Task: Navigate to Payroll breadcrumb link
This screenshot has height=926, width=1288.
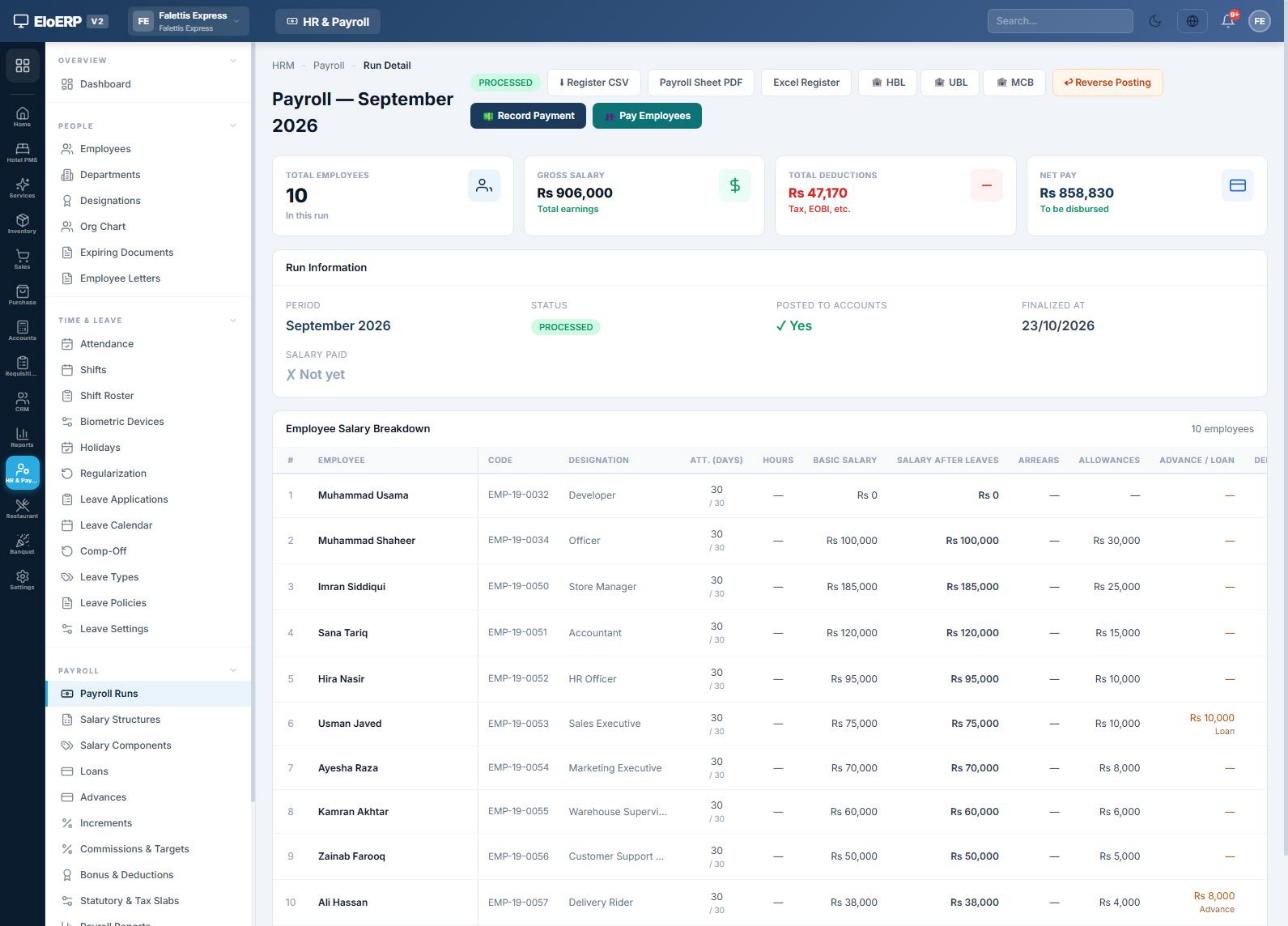Action: (328, 65)
